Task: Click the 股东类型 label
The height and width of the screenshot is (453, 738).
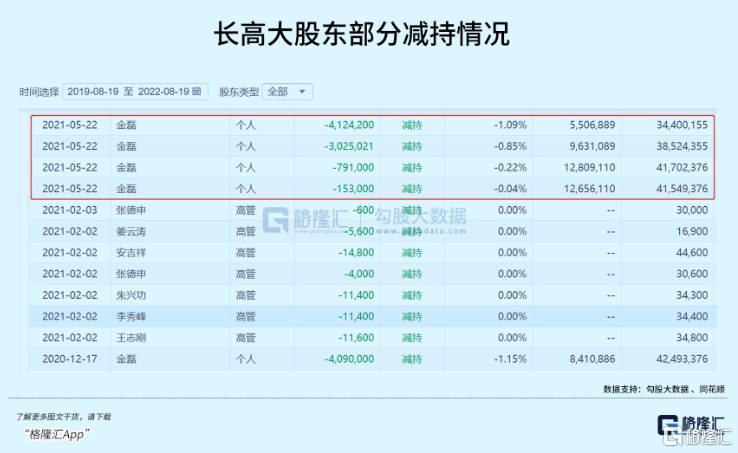Action: point(239,92)
